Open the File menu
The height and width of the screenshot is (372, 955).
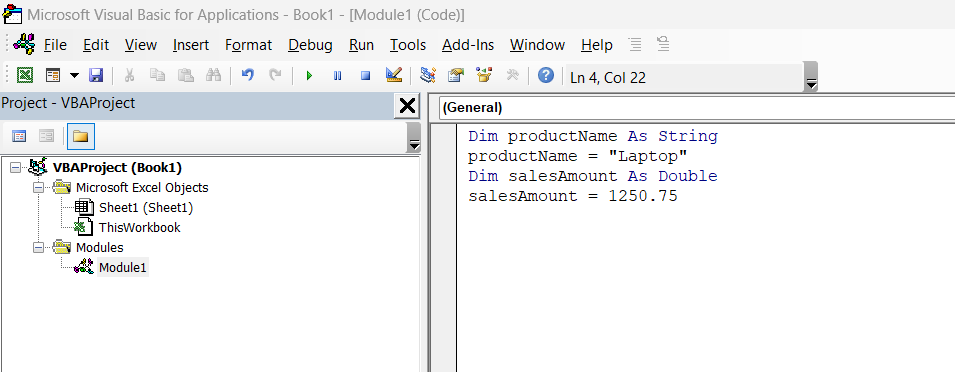pos(55,45)
